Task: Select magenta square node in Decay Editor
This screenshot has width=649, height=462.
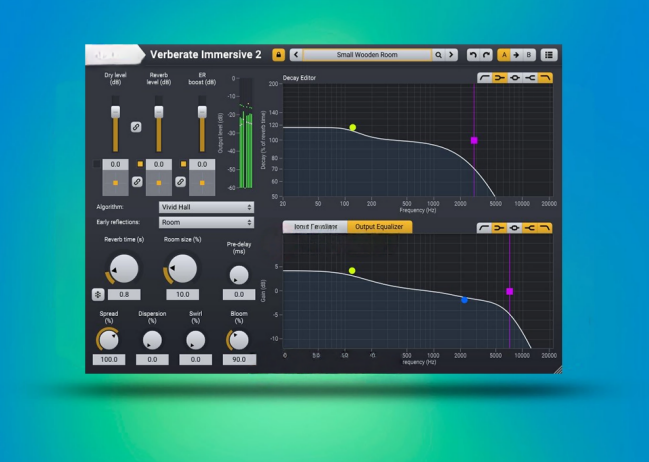Action: pos(474,140)
